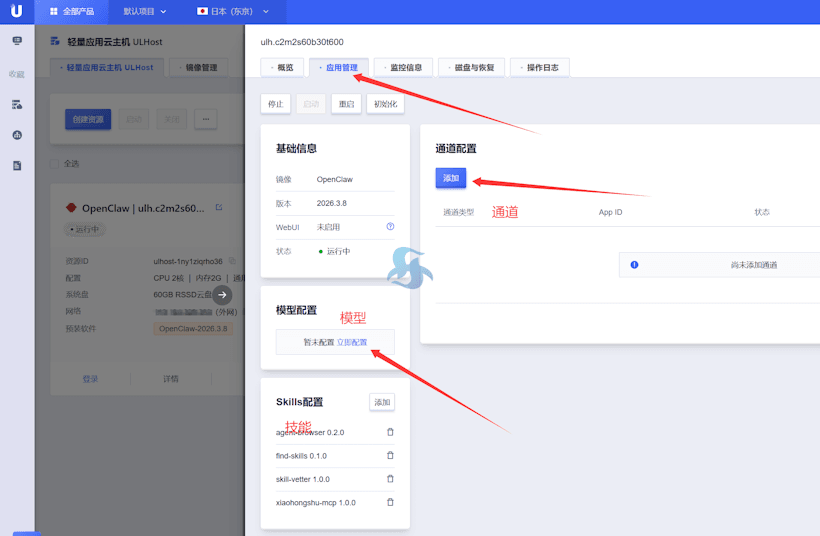Delete the agent-browser 0.2.0 skill
Image resolution: width=820 pixels, height=536 pixels.
(x=390, y=432)
